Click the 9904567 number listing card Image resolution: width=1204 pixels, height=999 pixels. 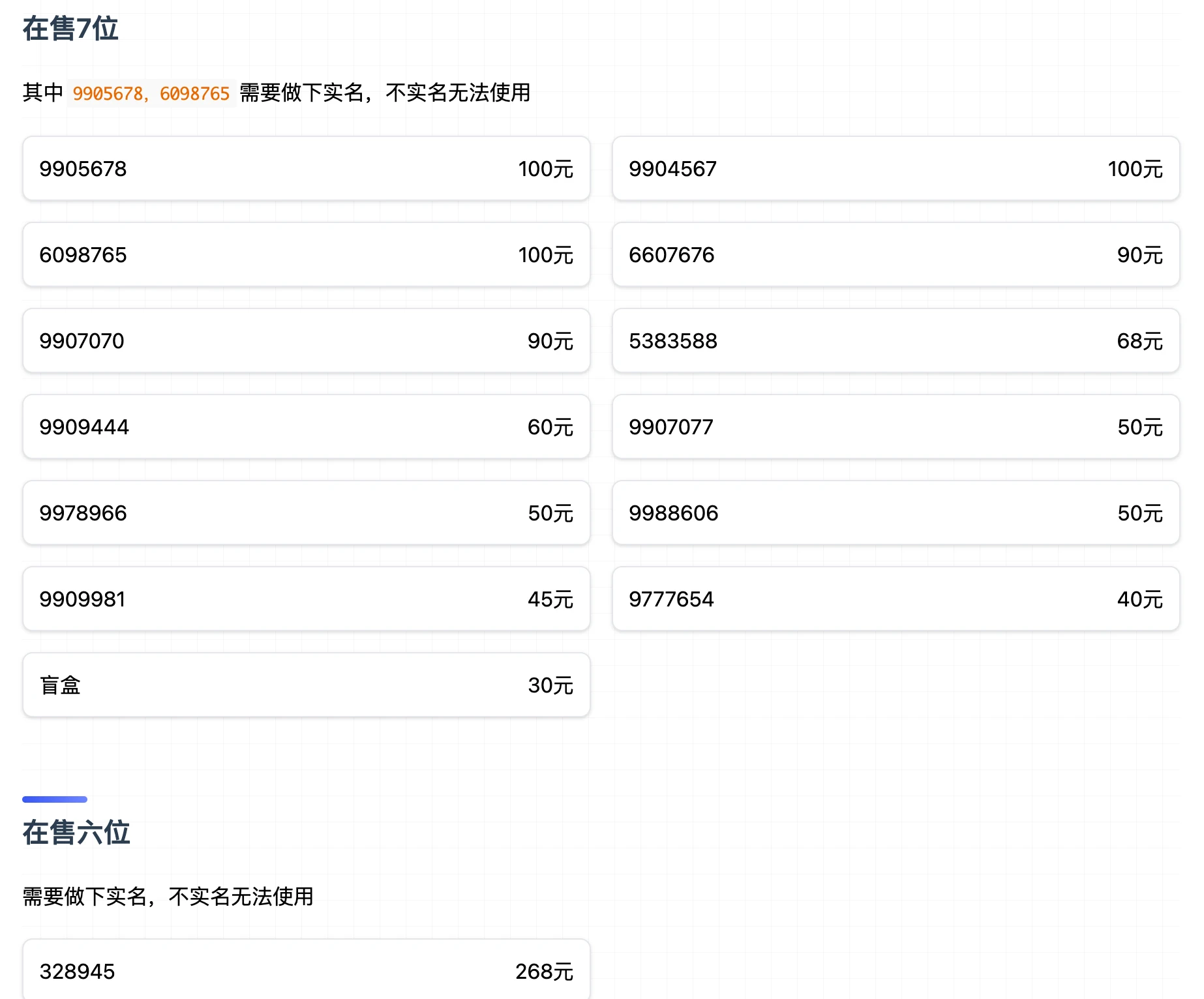pyautogui.click(x=895, y=169)
